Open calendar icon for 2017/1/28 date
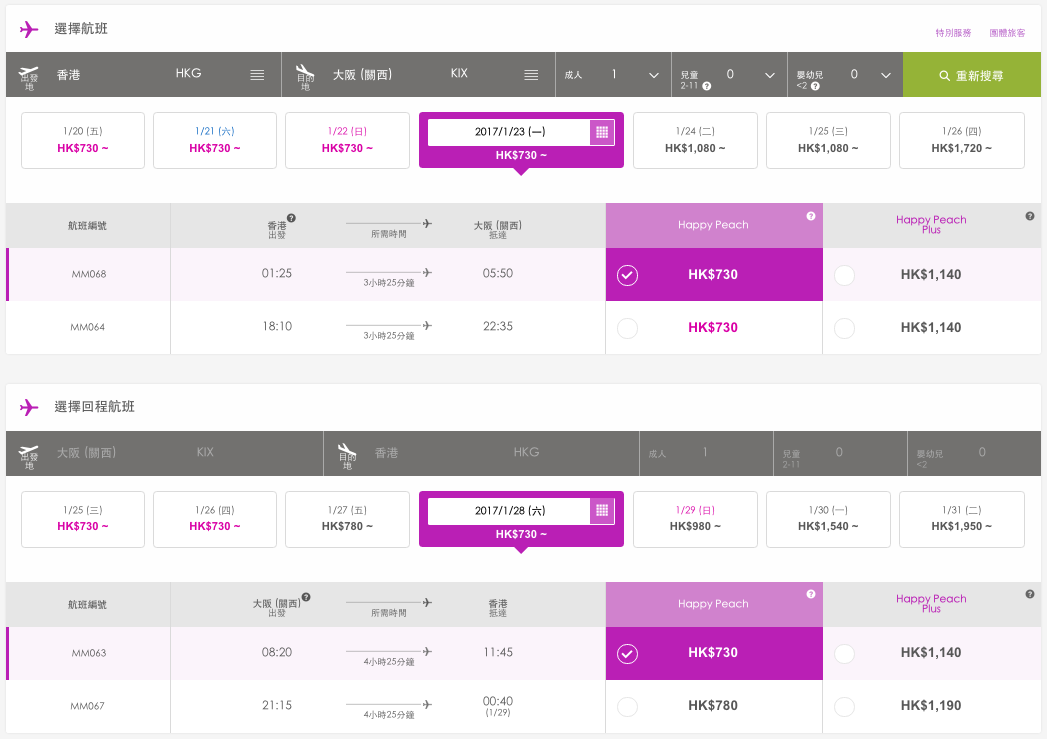 602,511
